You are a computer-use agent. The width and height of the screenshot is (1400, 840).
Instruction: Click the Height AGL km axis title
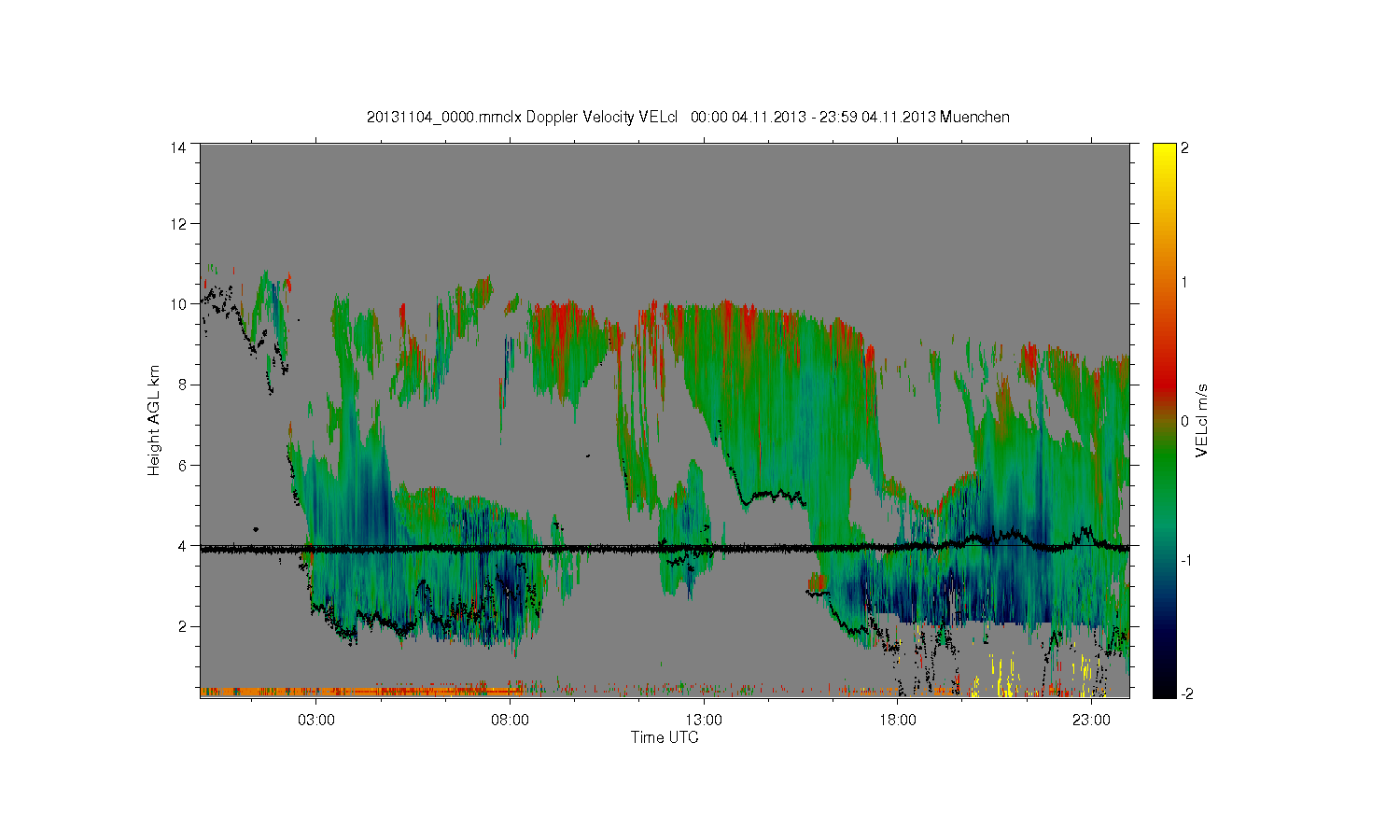tap(154, 420)
